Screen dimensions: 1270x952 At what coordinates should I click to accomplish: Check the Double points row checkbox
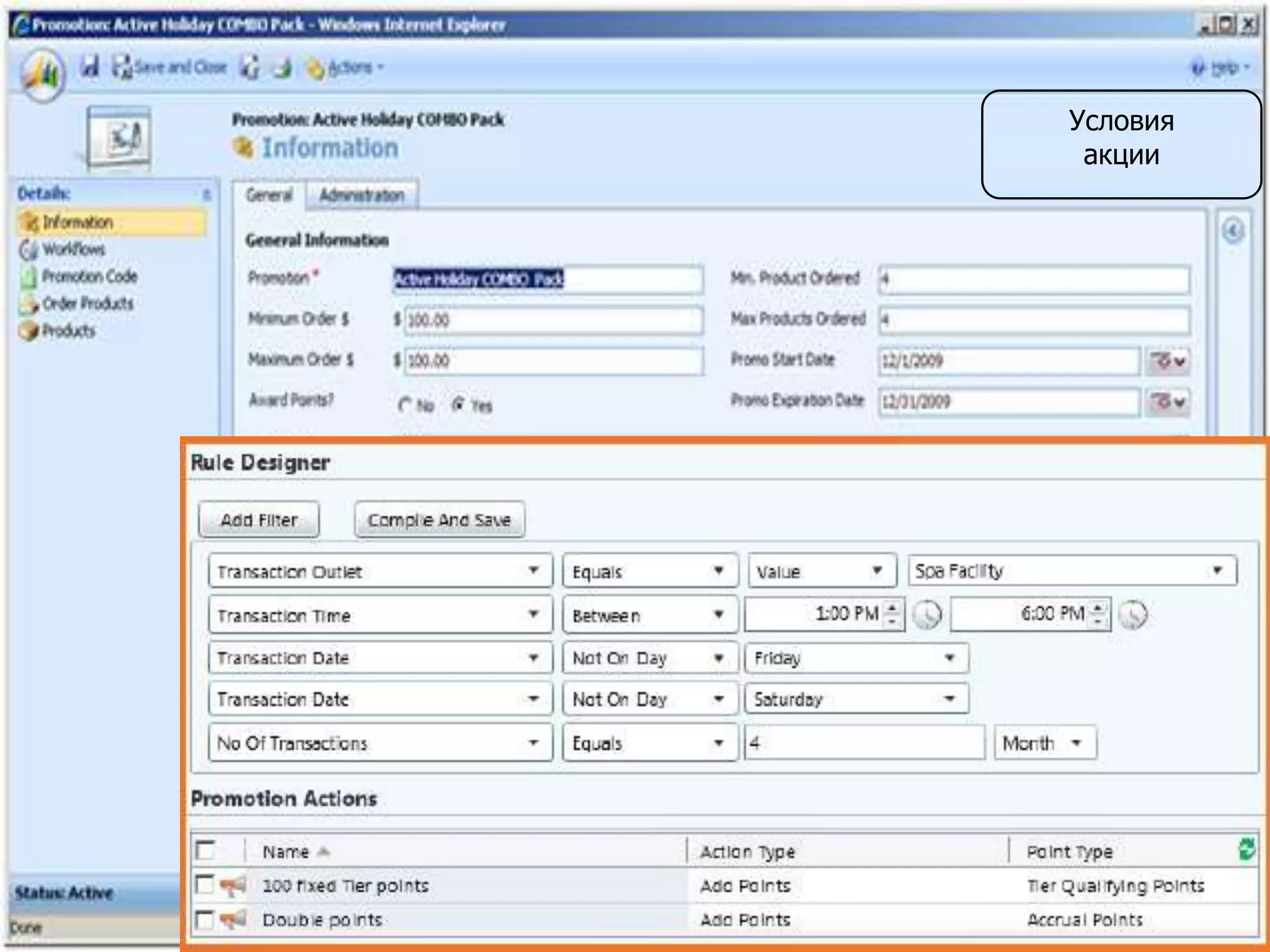[205, 919]
